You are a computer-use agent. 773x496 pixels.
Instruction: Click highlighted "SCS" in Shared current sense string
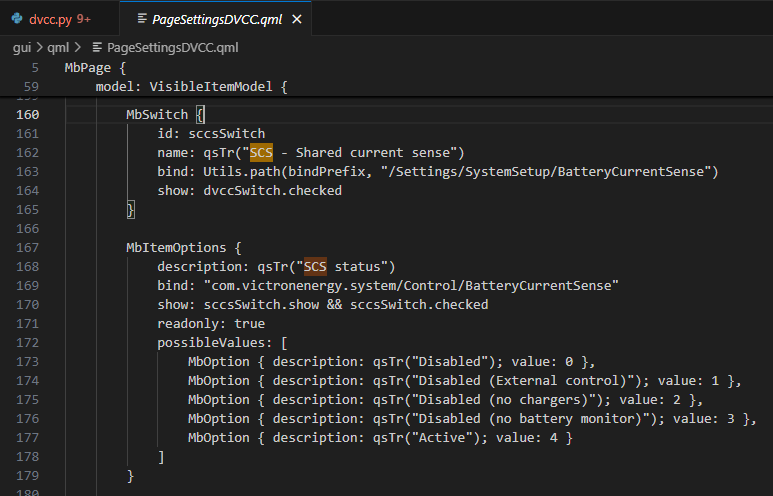click(x=261, y=152)
